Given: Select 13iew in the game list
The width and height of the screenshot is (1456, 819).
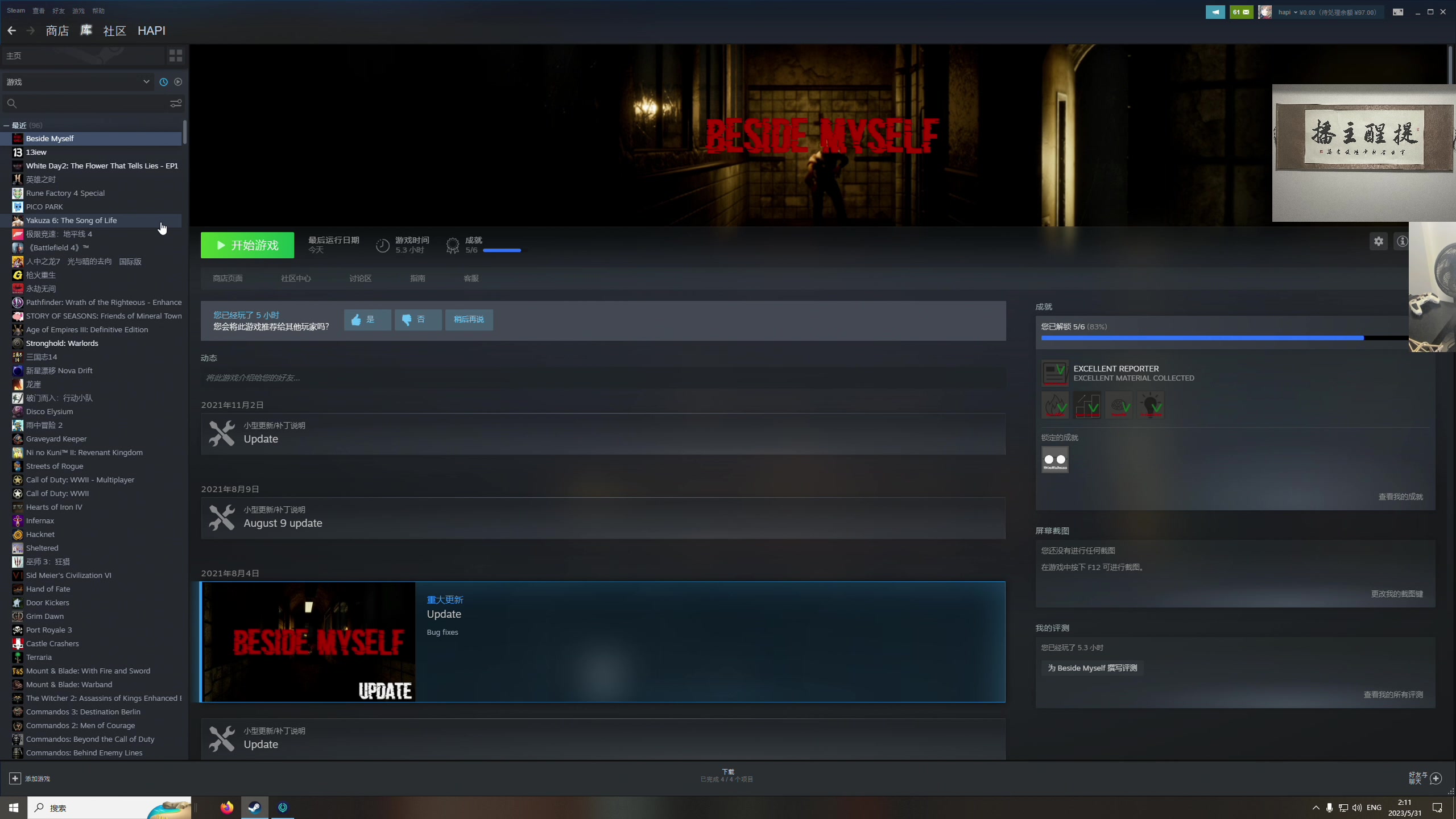Looking at the screenshot, I should pyautogui.click(x=91, y=152).
